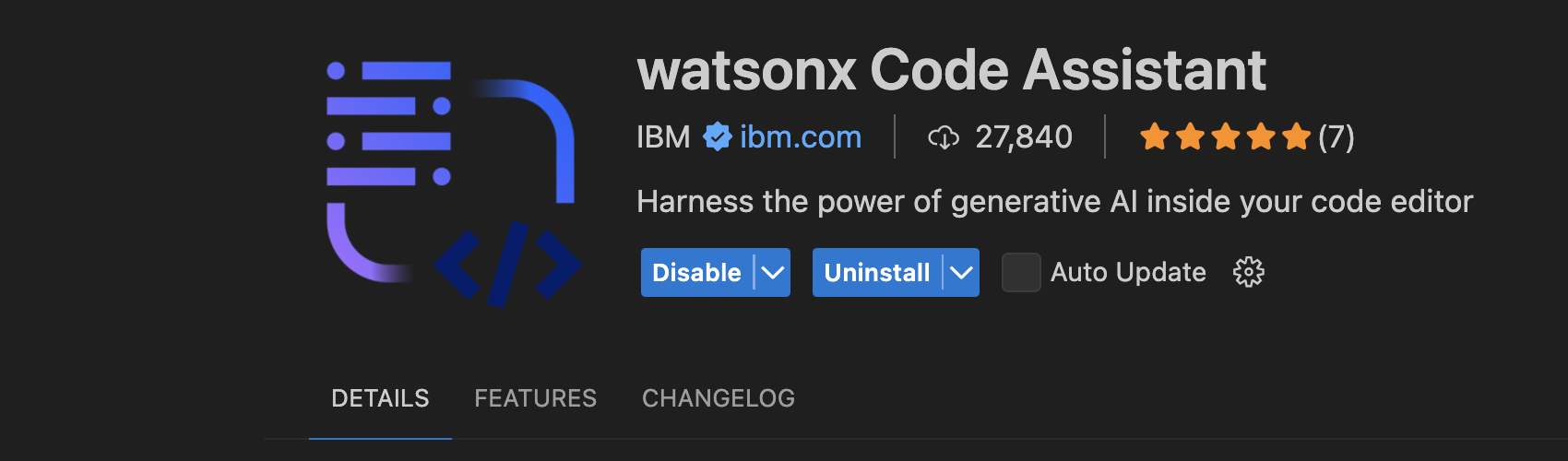Click the review count (7)
Viewport: 1568px width, 461px height.
[x=1336, y=137]
